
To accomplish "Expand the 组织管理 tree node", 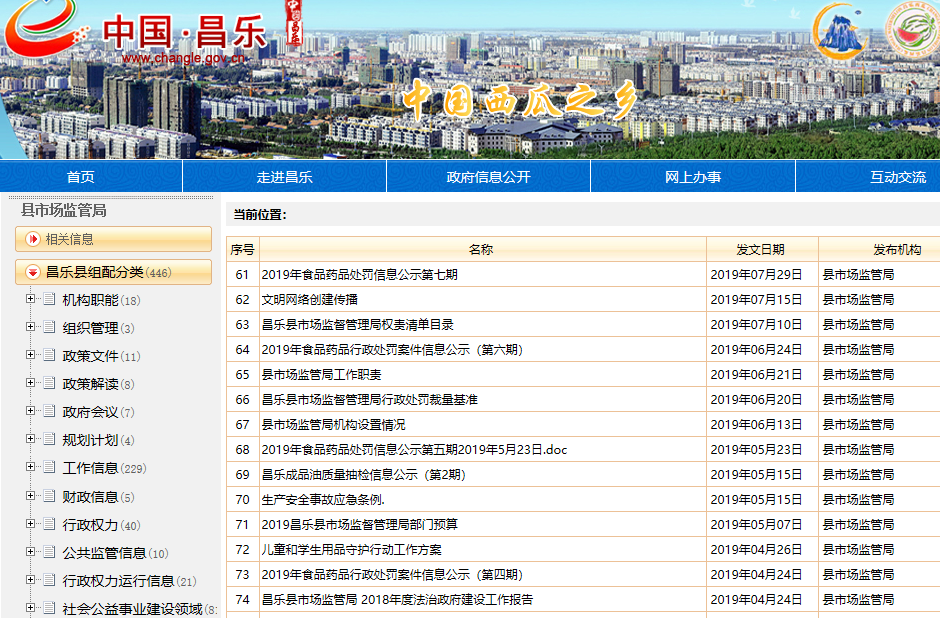I will (30, 328).
